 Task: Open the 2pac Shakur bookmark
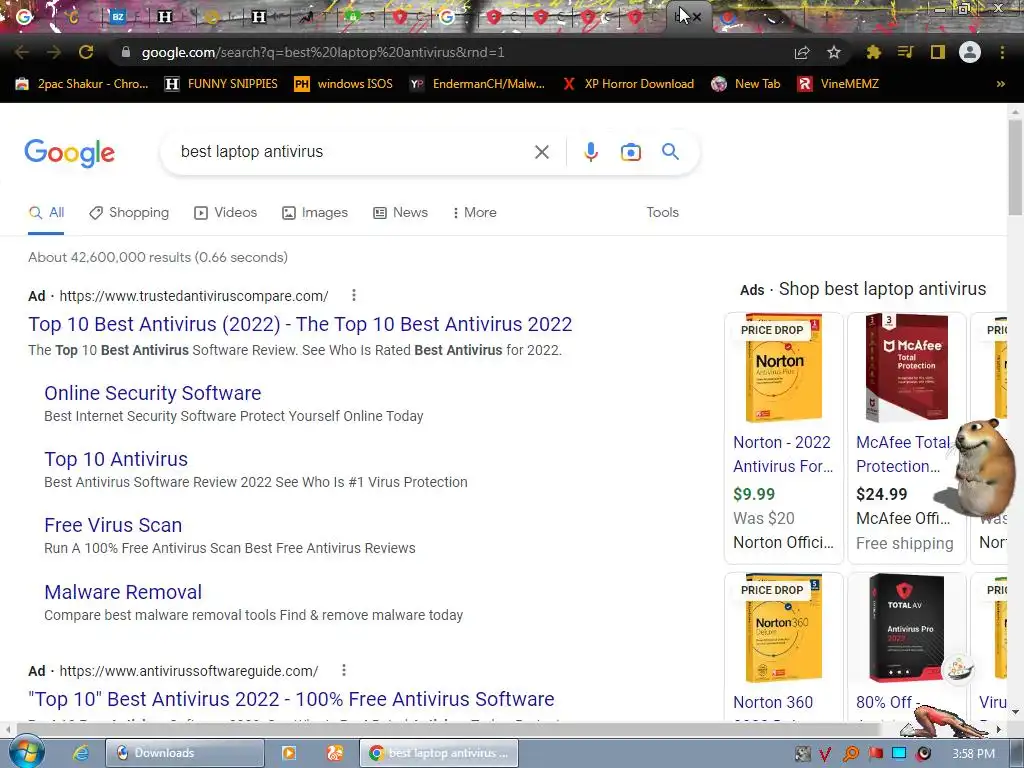pyautogui.click(x=82, y=84)
